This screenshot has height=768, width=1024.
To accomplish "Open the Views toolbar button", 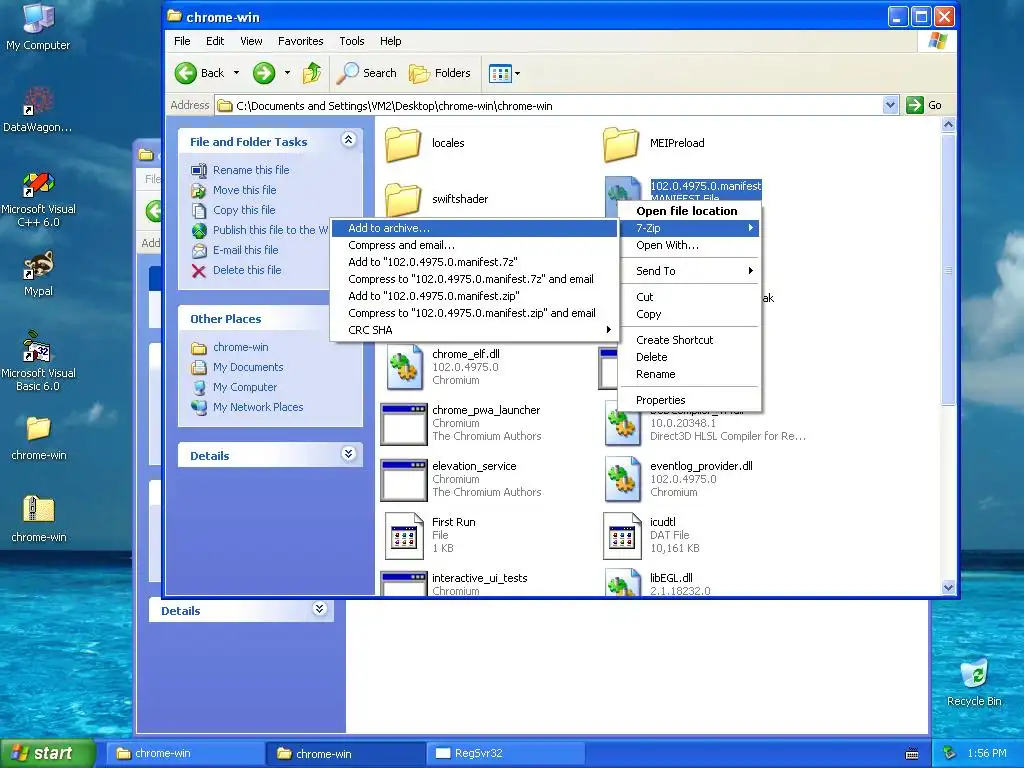I will pyautogui.click(x=500, y=73).
